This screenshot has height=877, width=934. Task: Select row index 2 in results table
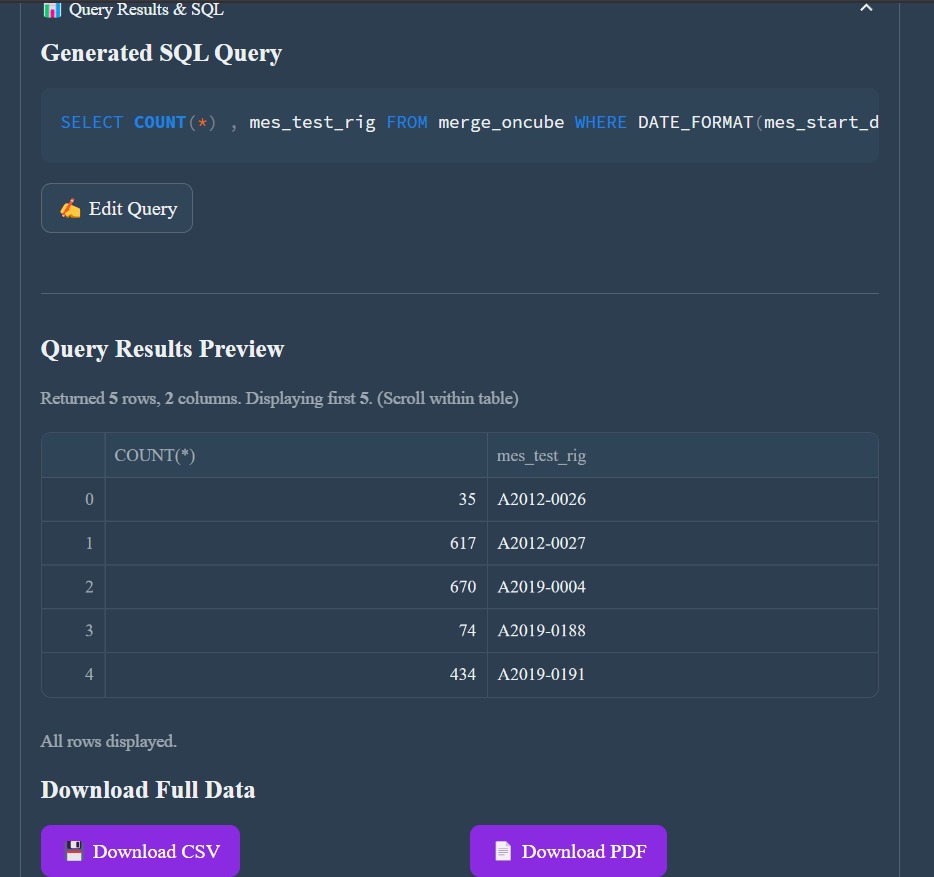(89, 587)
